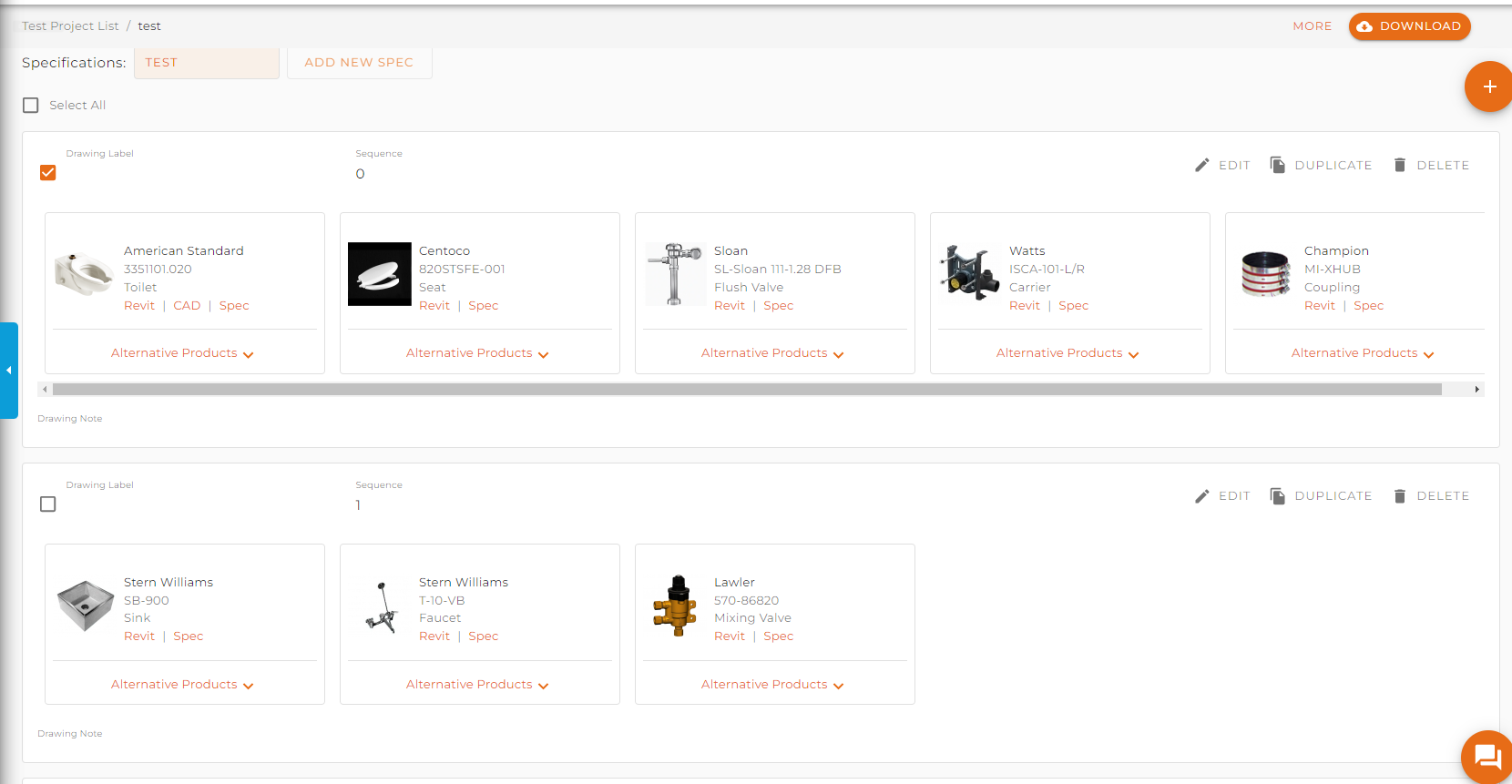Open Revit link for SB-900 sink
This screenshot has width=1512, height=784.
pos(139,636)
